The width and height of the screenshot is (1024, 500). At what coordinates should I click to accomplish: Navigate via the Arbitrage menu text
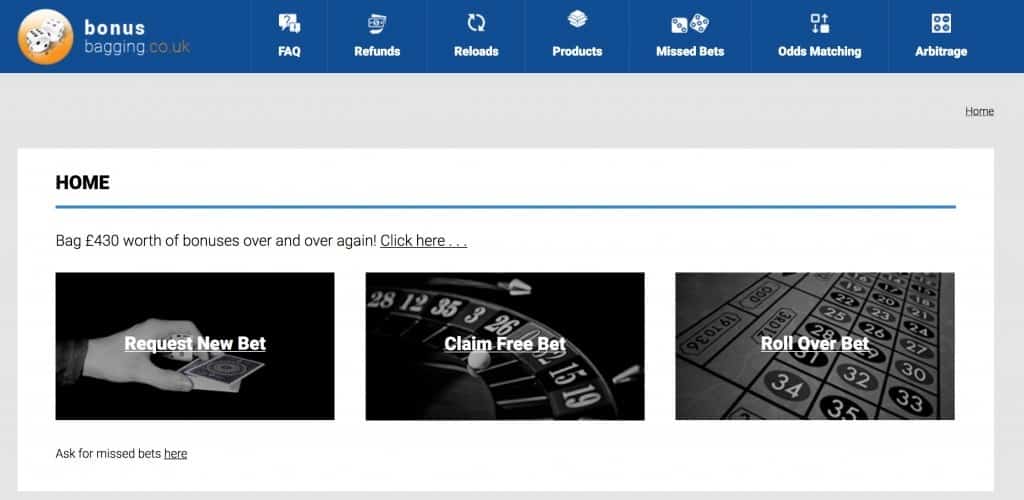tap(940, 51)
